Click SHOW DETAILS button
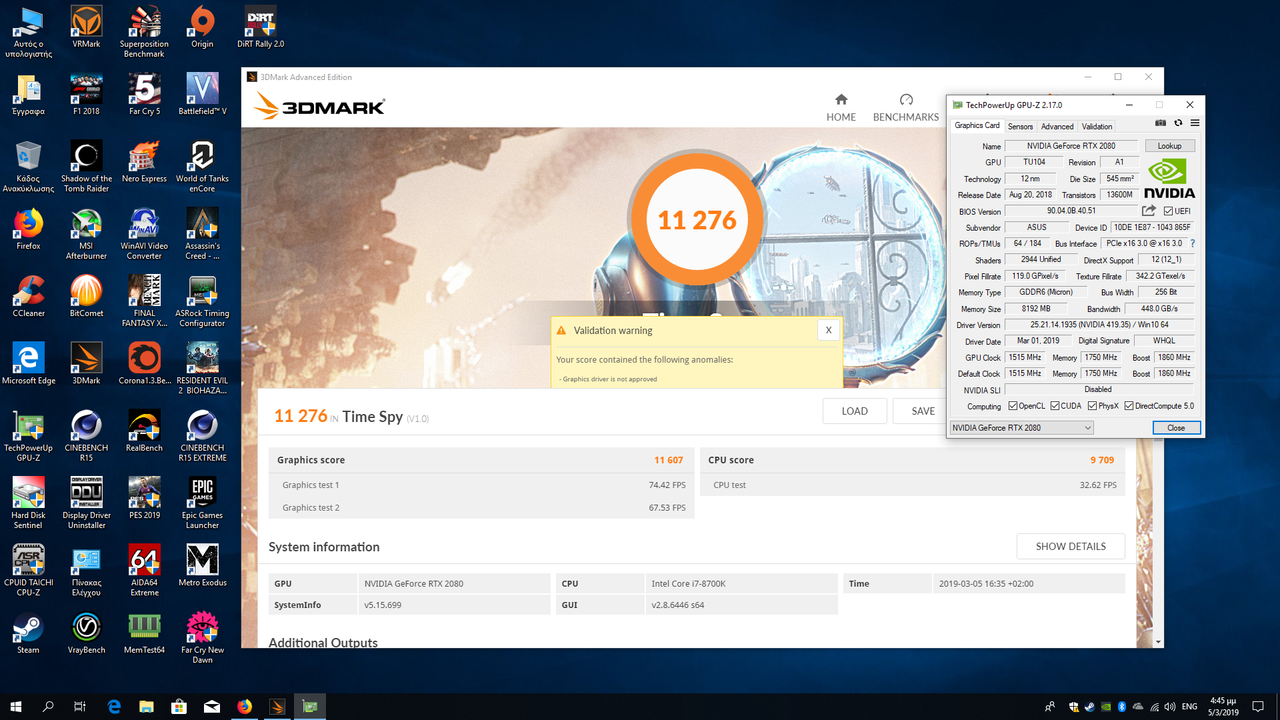The width and height of the screenshot is (1280, 720). (1071, 546)
